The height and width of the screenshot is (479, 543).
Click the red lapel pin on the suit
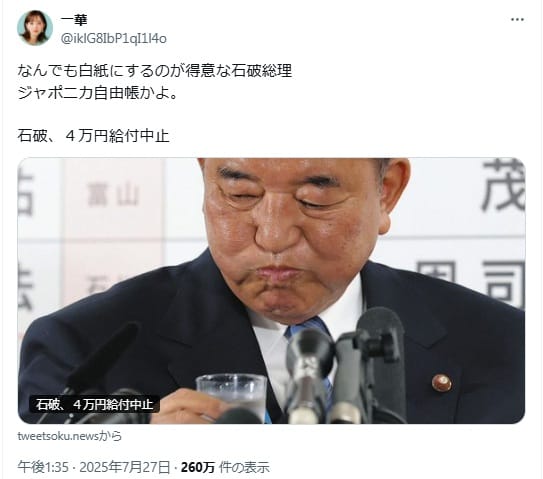442,383
